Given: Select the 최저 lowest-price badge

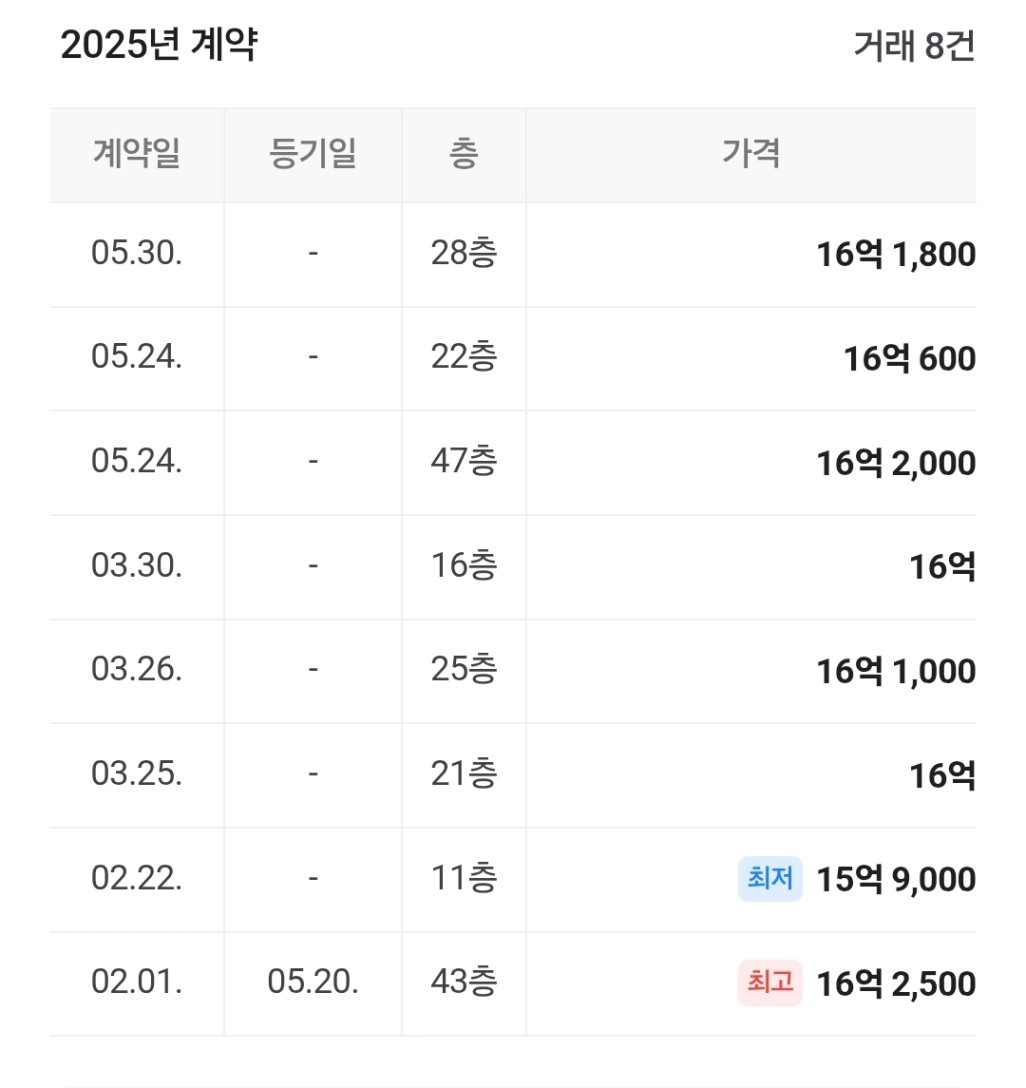Looking at the screenshot, I should pos(770,878).
